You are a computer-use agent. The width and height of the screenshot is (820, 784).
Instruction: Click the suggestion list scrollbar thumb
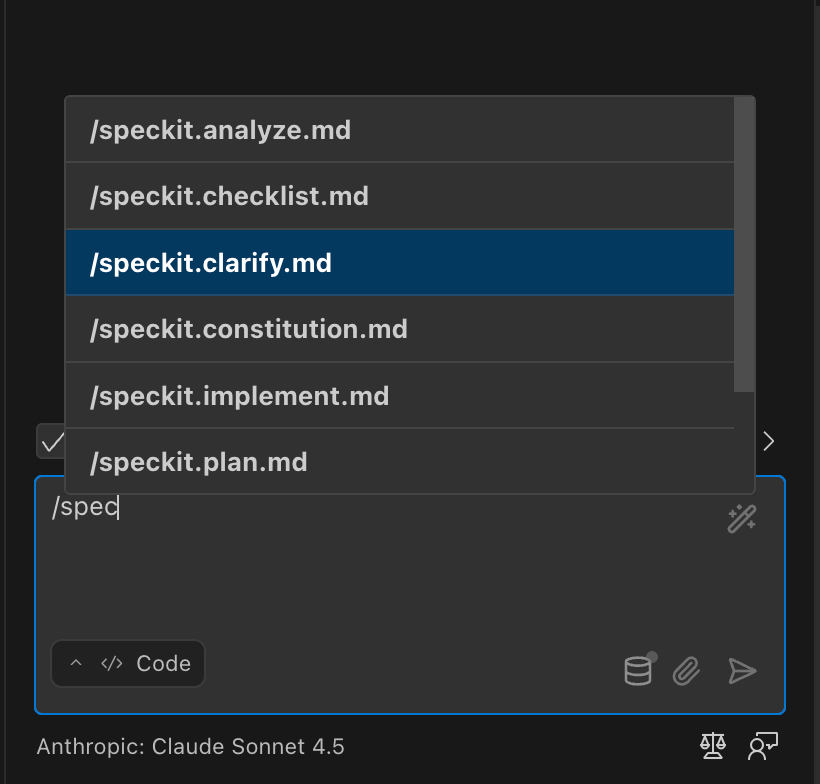coord(744,244)
